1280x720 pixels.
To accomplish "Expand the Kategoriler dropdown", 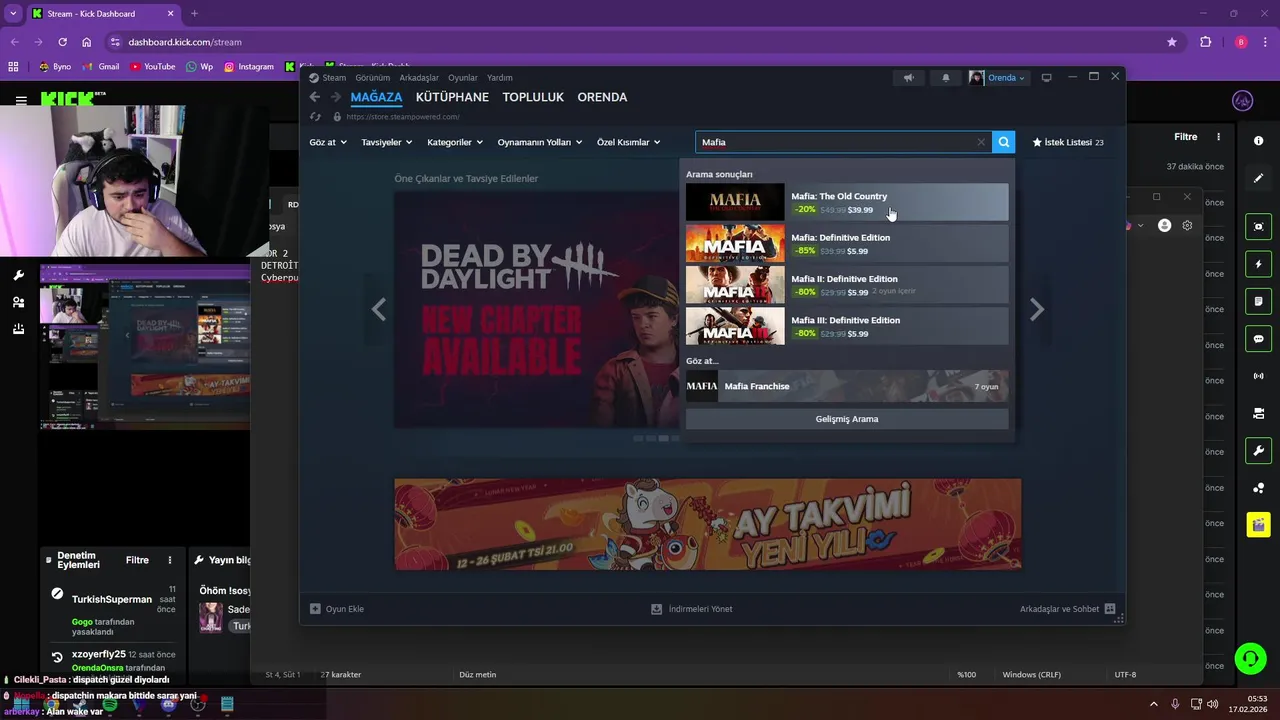I will click(455, 142).
